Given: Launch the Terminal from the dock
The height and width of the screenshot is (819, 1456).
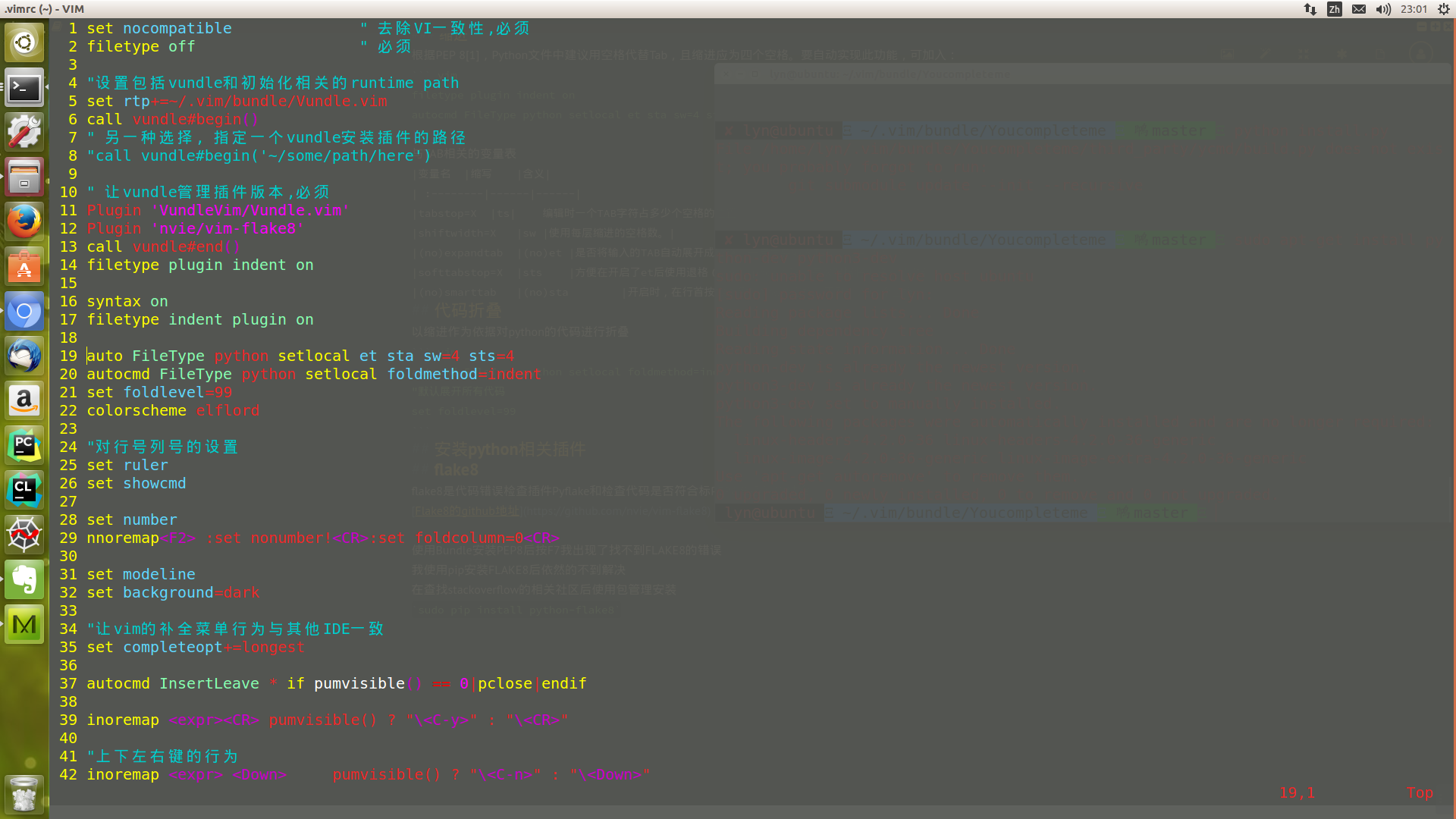Looking at the screenshot, I should [24, 88].
